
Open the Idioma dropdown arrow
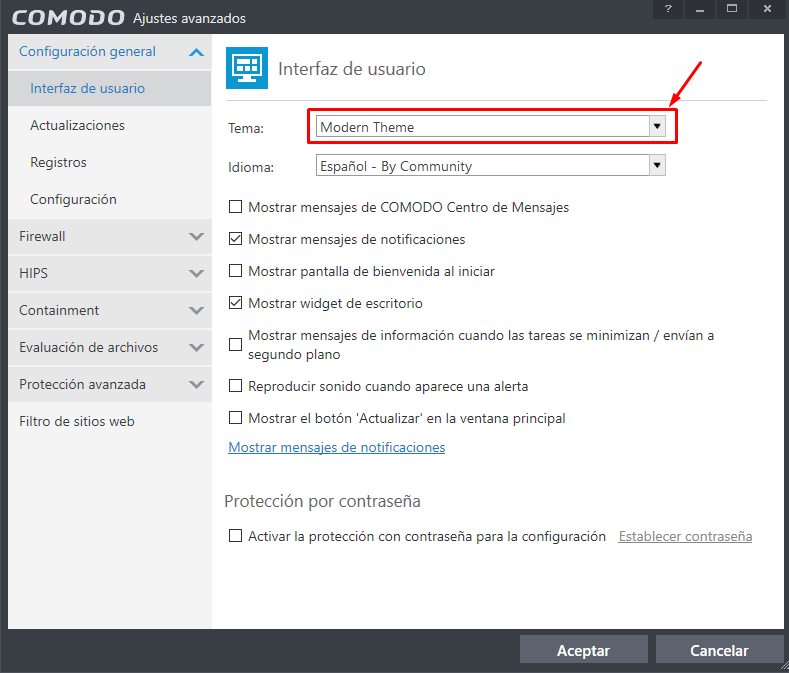coord(657,165)
